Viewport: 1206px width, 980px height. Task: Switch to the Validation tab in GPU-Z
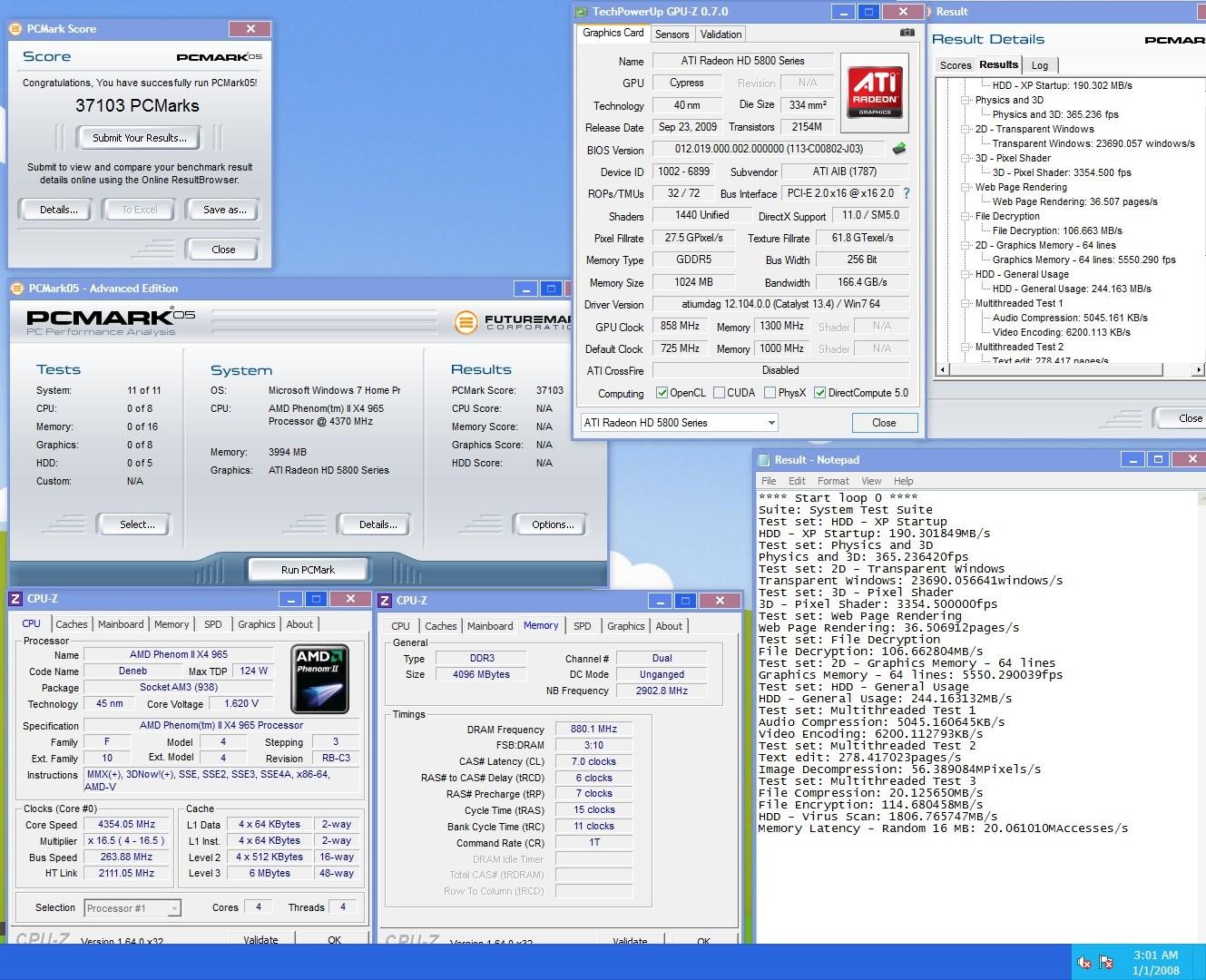tap(721, 34)
